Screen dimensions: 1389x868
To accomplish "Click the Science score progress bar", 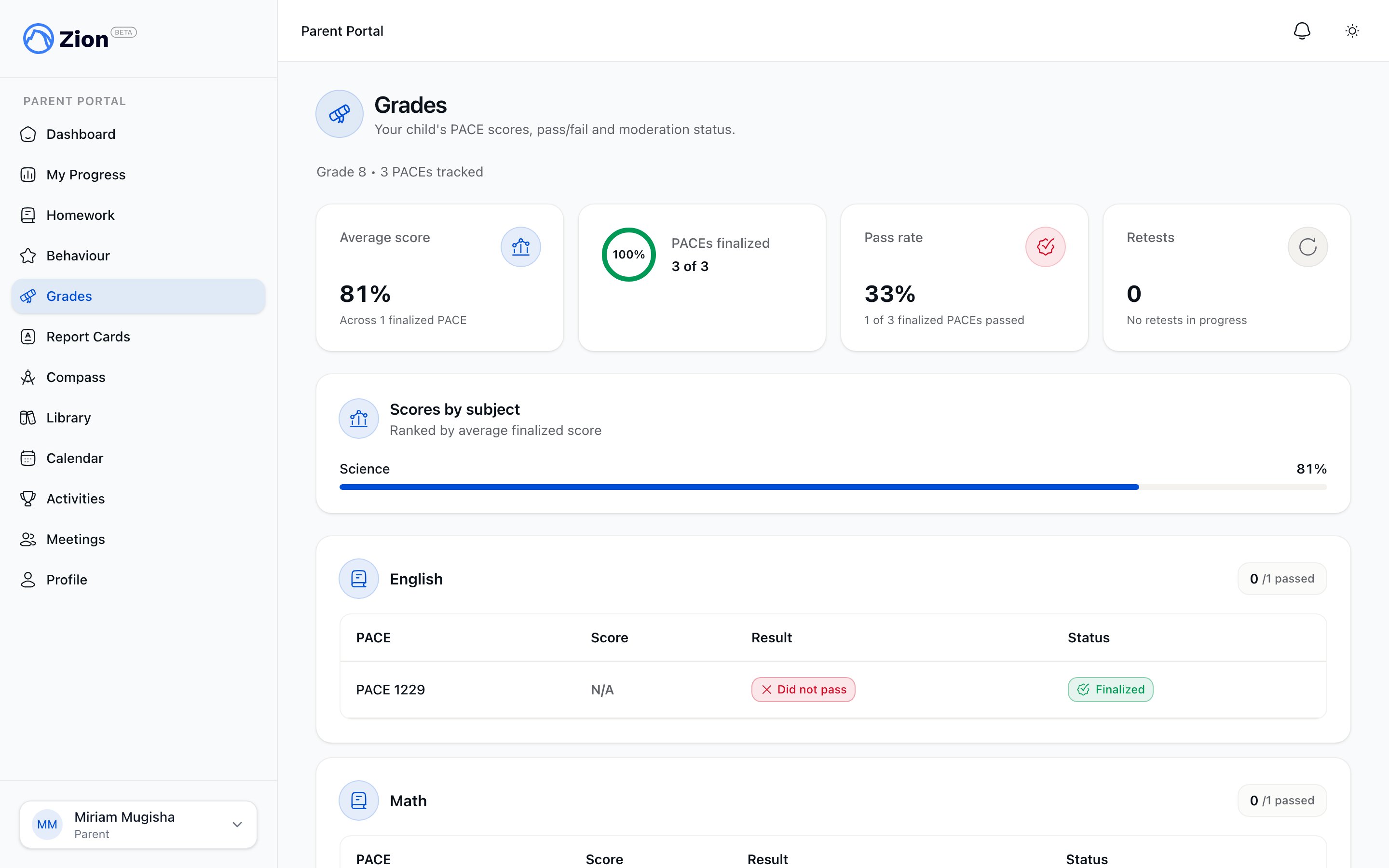I will pyautogui.click(x=833, y=487).
